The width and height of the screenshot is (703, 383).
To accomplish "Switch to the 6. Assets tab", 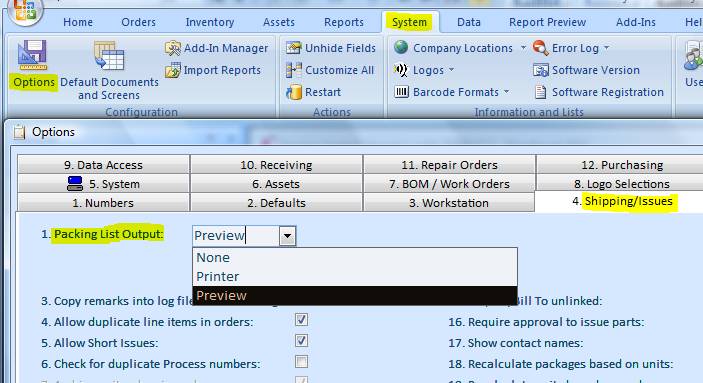I will [276, 184].
